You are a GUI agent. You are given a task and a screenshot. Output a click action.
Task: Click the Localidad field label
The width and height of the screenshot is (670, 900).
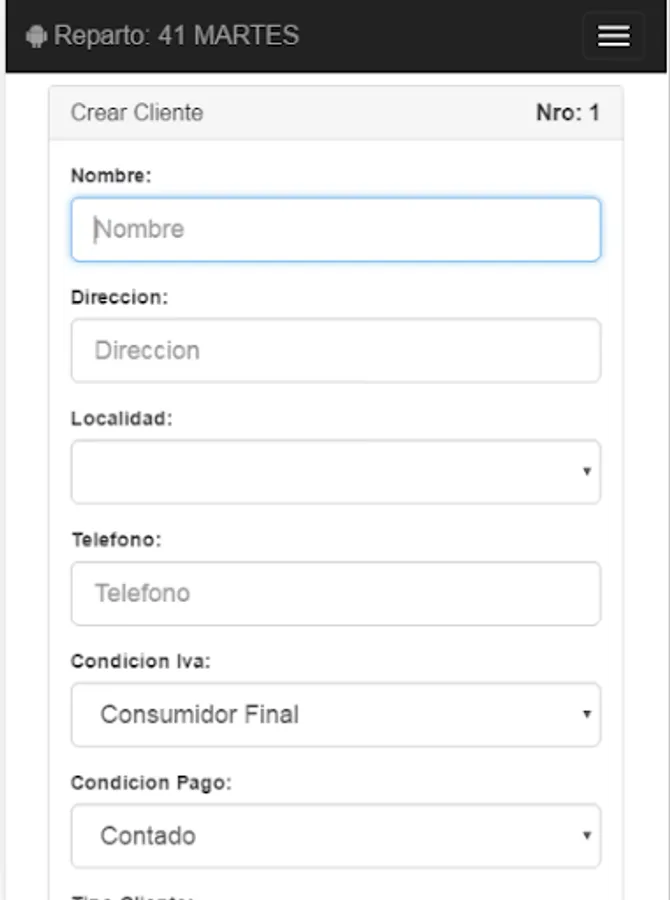point(121,418)
